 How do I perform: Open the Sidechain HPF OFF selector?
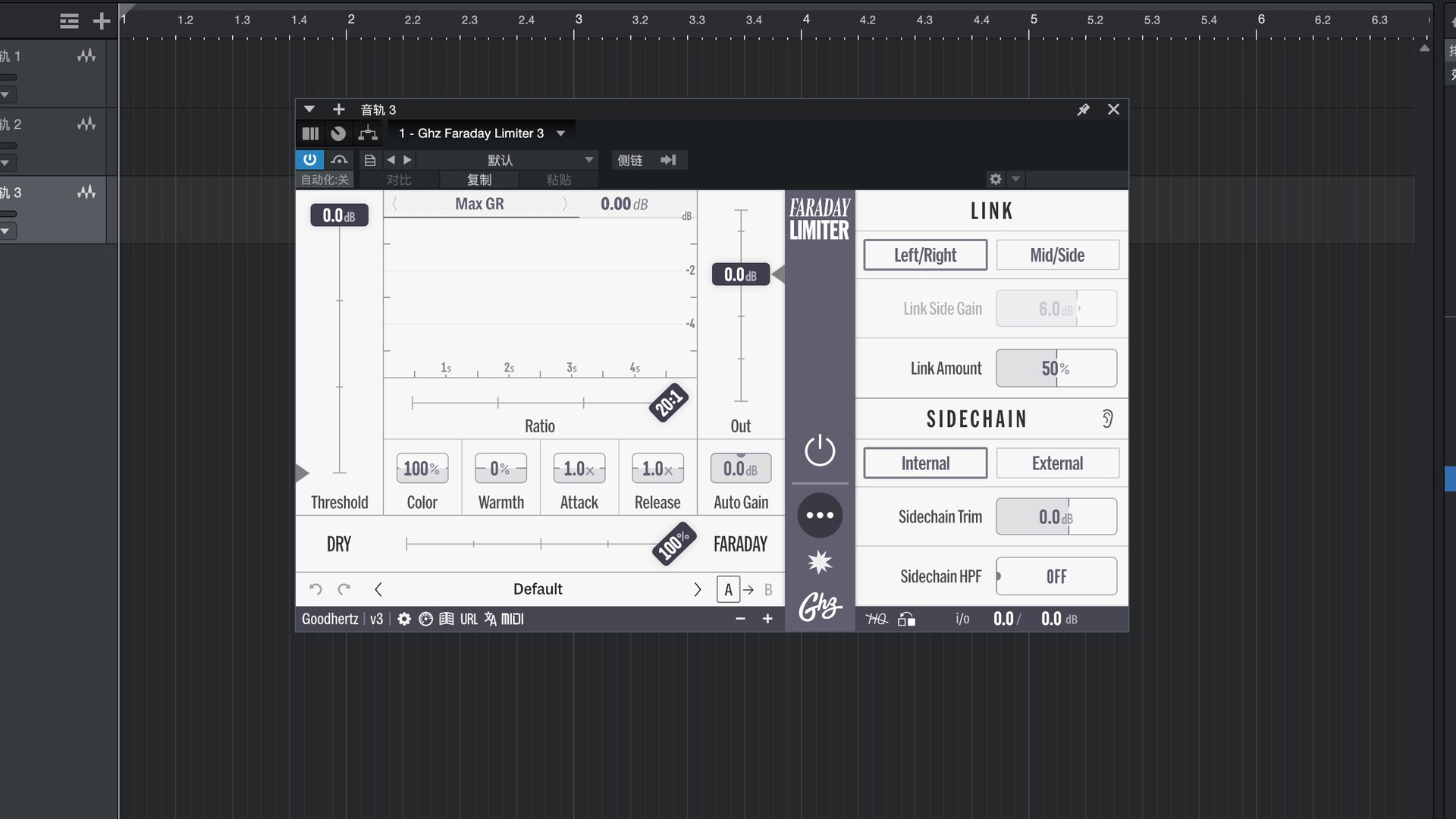[1056, 577]
